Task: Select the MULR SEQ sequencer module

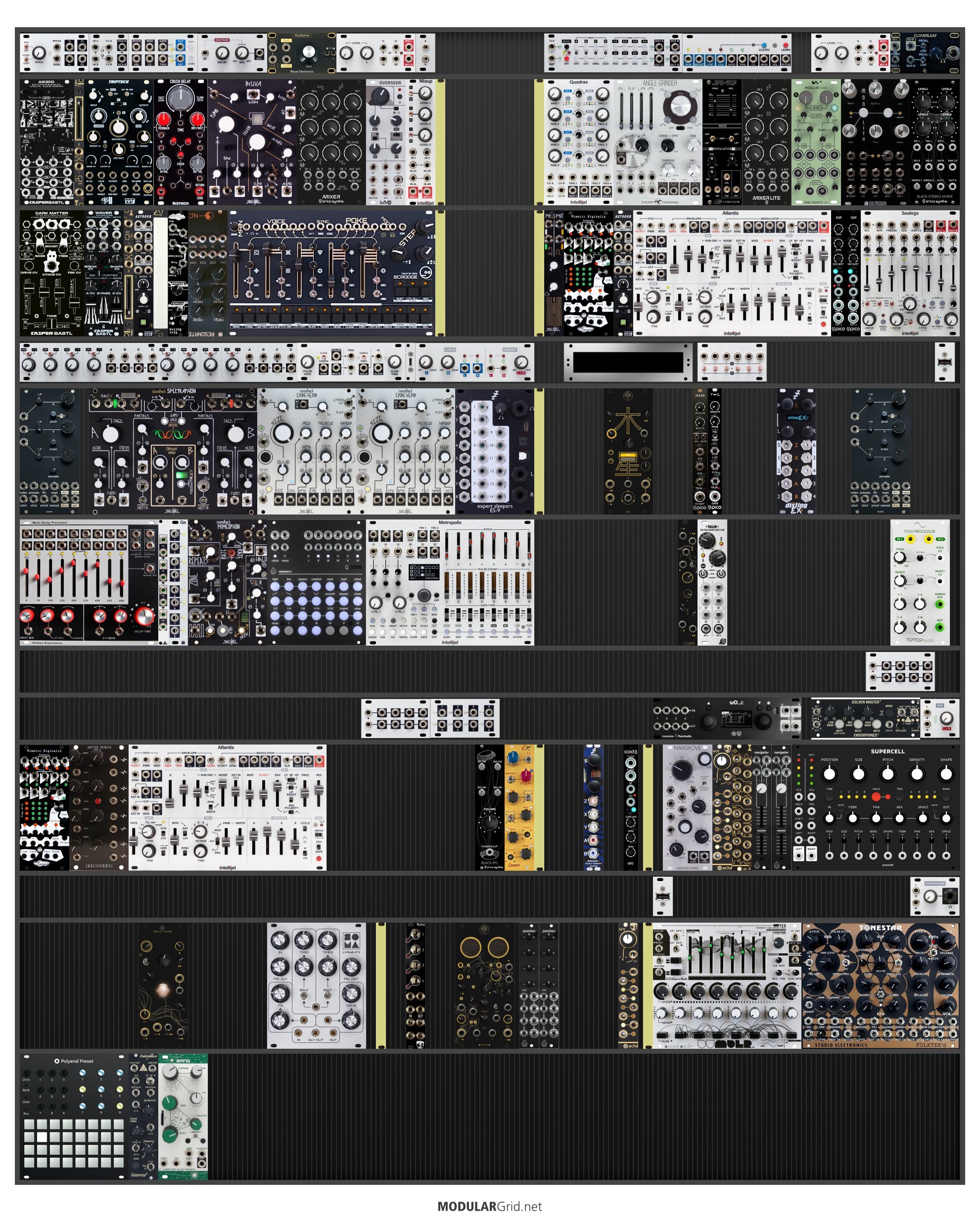Action: point(728,986)
